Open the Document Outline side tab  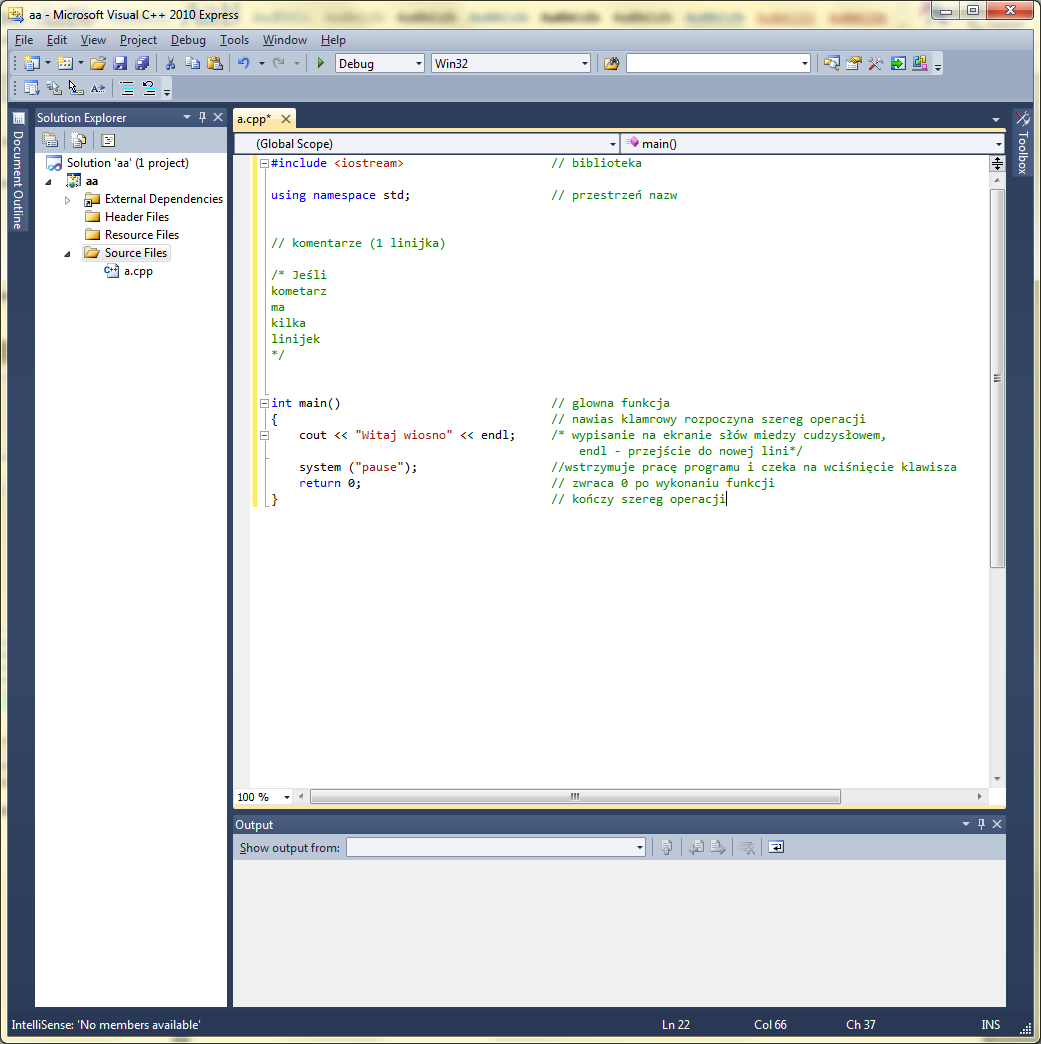18,171
